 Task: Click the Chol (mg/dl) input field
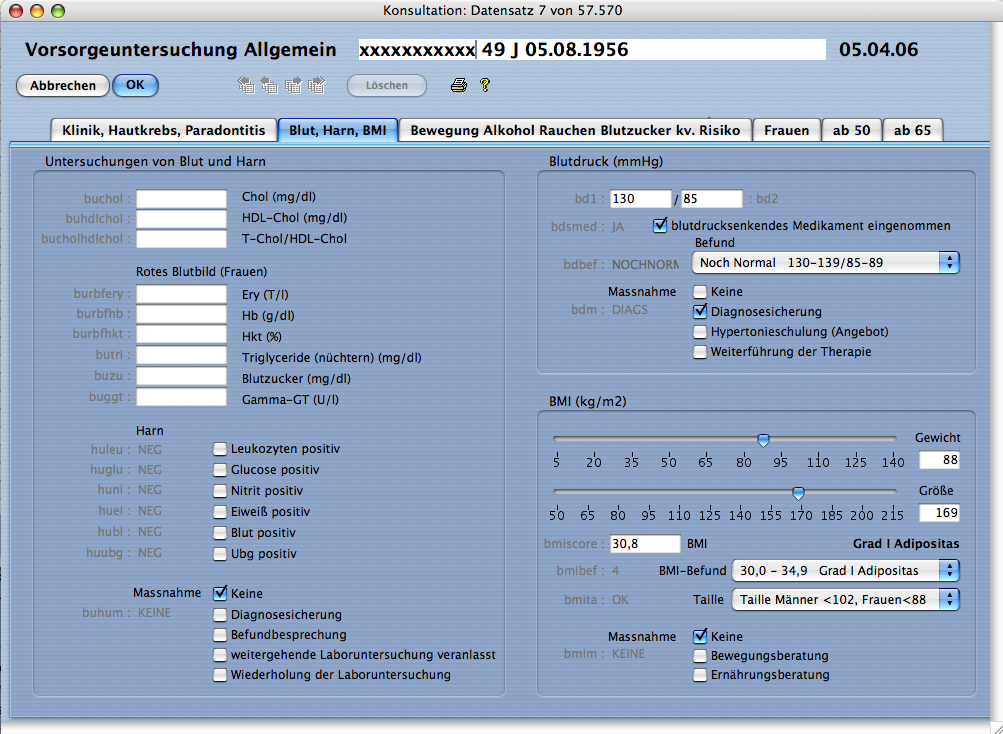[181, 198]
